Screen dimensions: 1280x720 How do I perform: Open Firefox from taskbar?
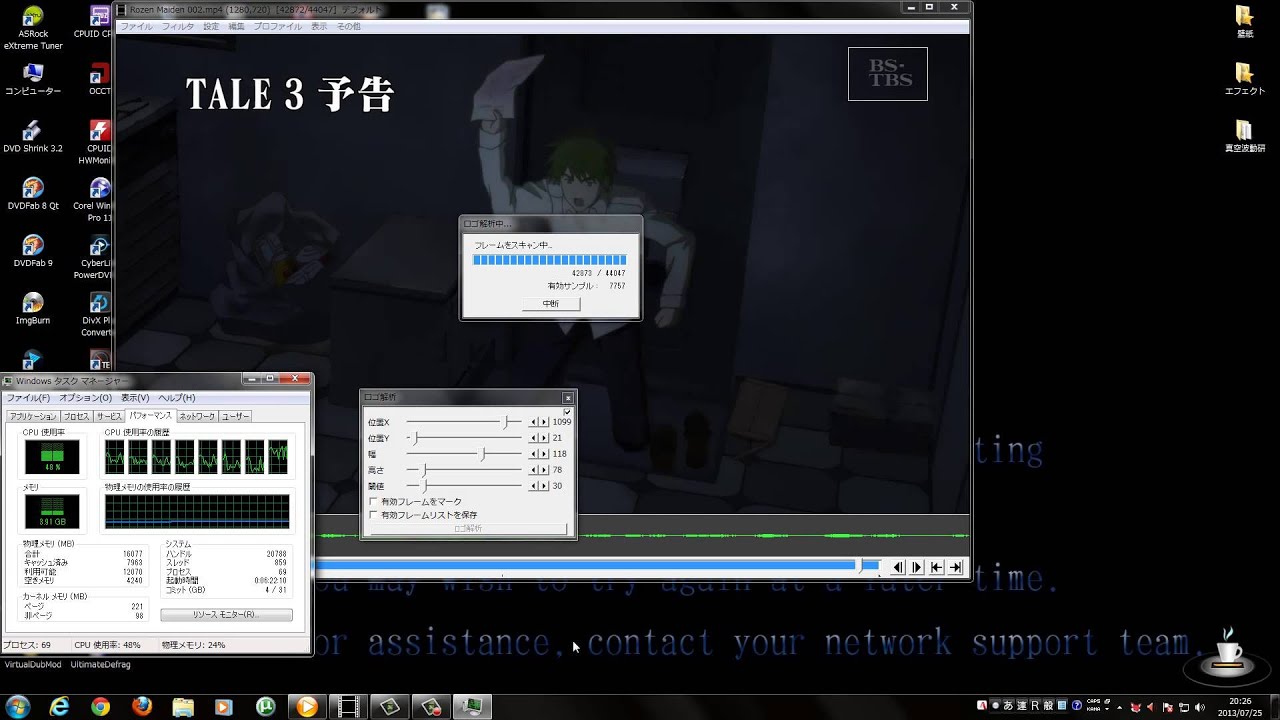coord(142,707)
